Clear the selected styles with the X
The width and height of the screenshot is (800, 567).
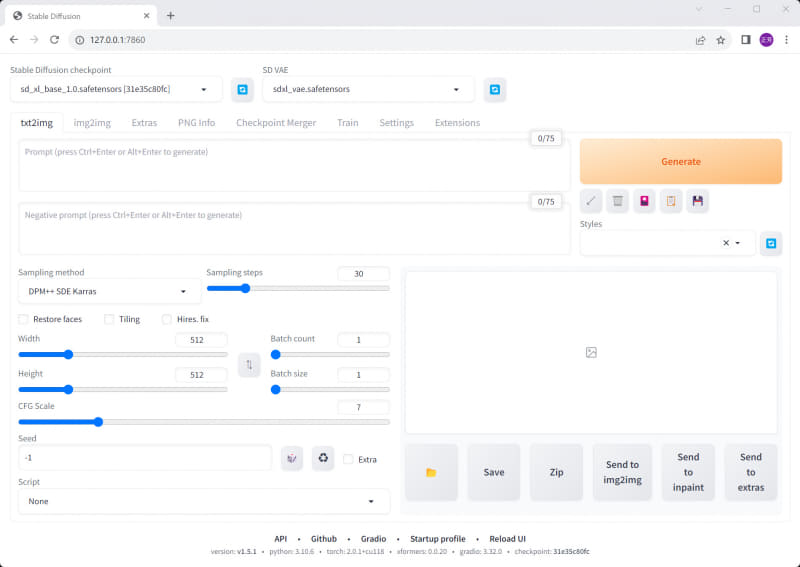click(726, 243)
